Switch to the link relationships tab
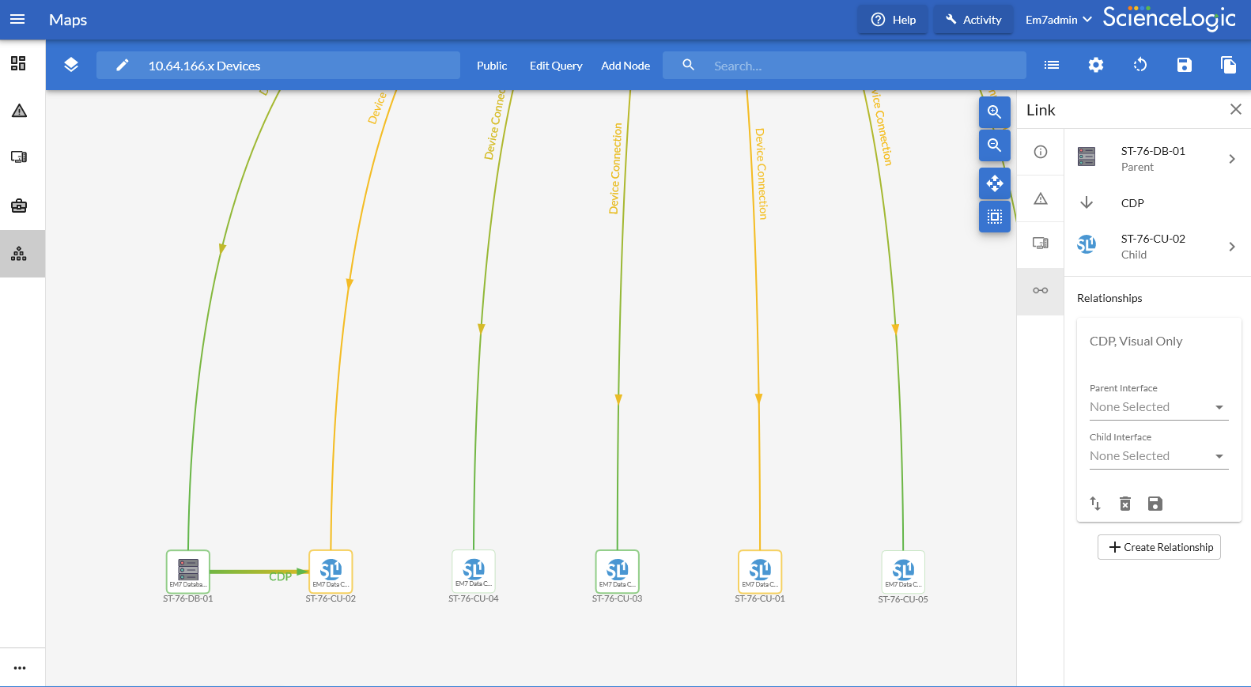This screenshot has width=1251, height=687. [x=1040, y=290]
